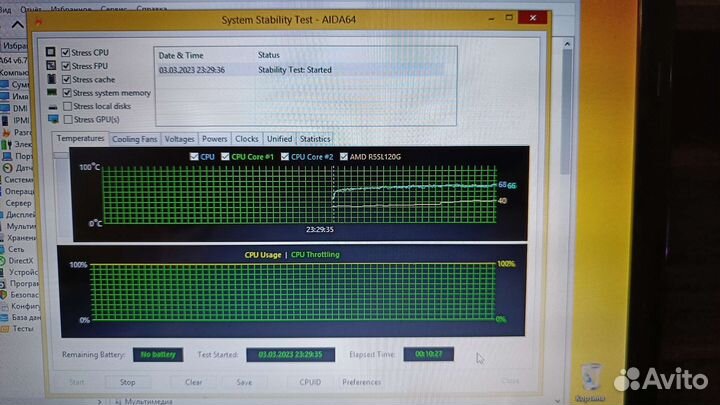
Task: Select Тесты in the sidebar tree
Action: 22,329
